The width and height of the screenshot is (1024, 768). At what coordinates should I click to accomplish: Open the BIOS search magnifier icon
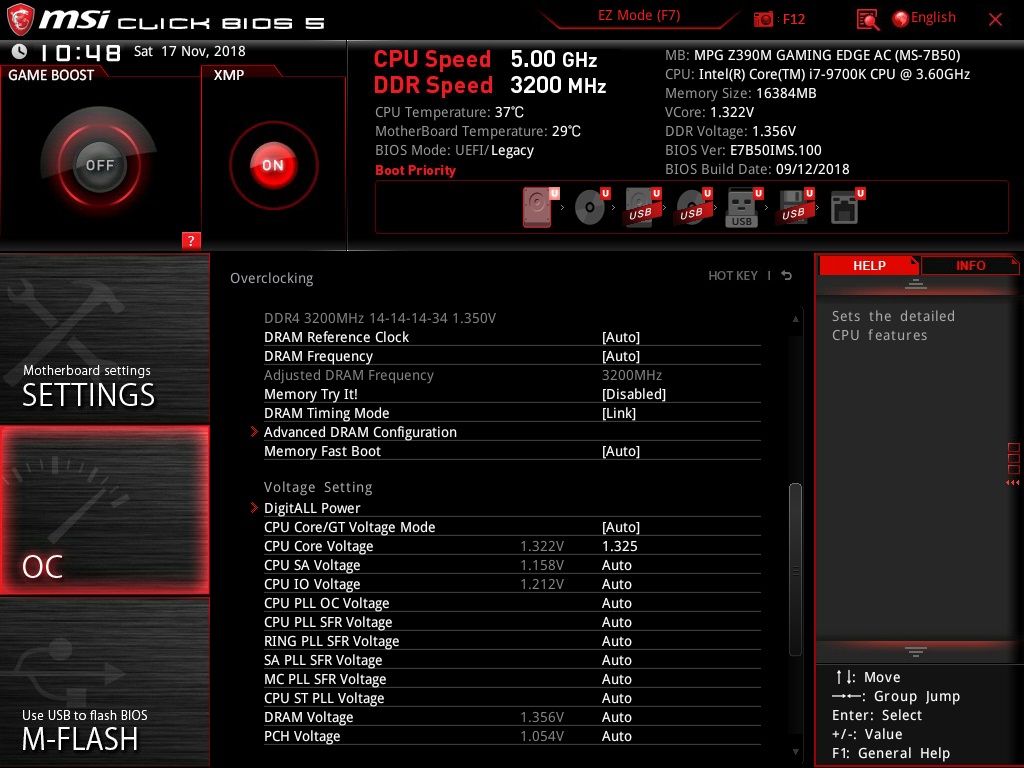pos(867,20)
